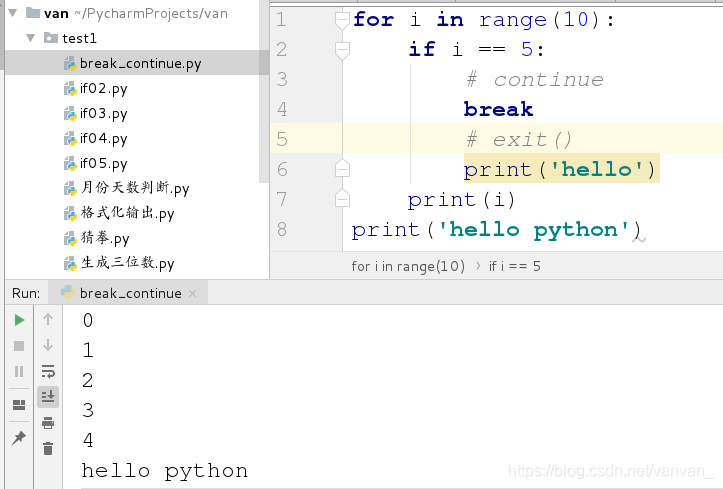Image resolution: width=723 pixels, height=489 pixels.
Task: Collapse the if block fold marker on line 2
Action: (342, 50)
